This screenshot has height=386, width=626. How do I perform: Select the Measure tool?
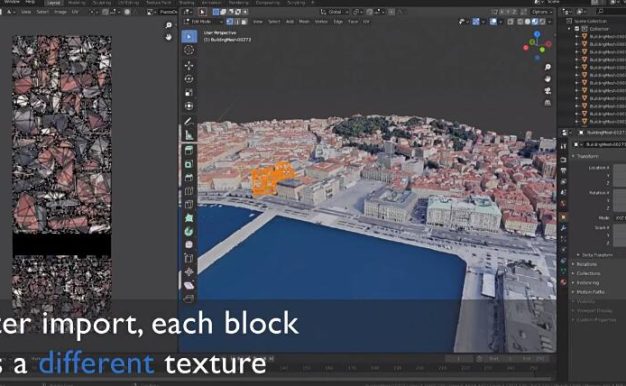(189, 135)
